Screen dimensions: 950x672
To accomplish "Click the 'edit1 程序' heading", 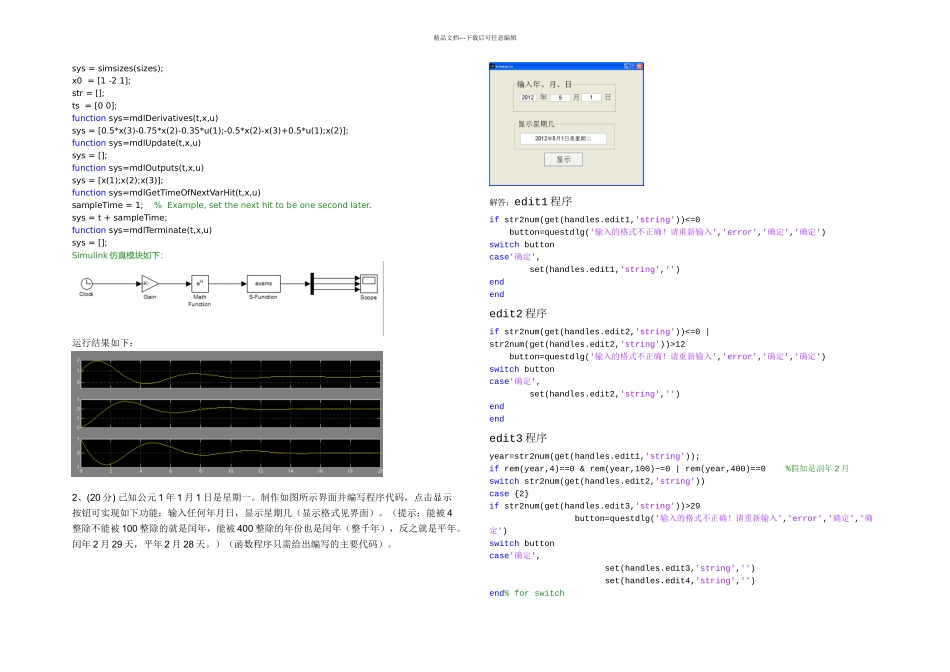I will click(543, 202).
